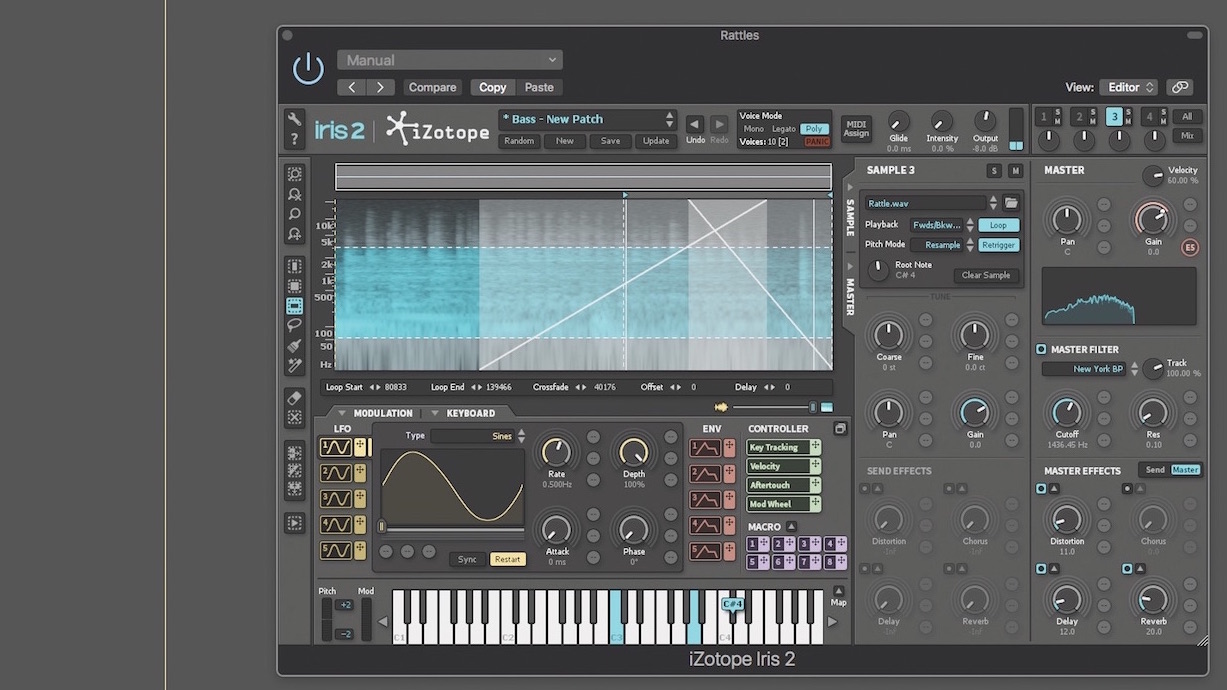
Task: Open sample file browser folder icon
Action: [1011, 203]
